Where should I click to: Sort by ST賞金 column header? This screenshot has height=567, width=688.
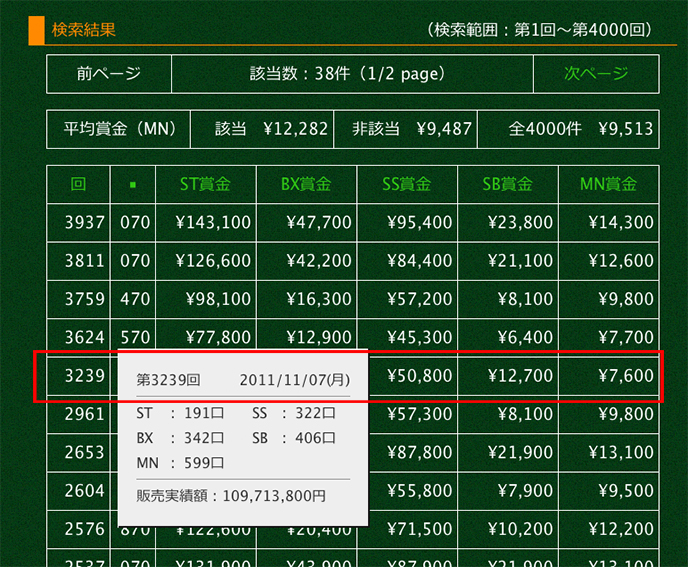[205, 184]
